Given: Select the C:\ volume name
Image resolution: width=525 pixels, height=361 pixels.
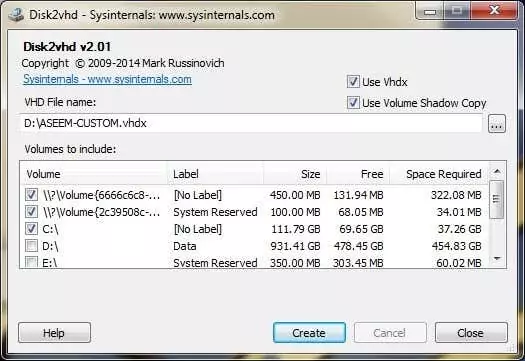Looking at the screenshot, I should (x=50, y=229).
